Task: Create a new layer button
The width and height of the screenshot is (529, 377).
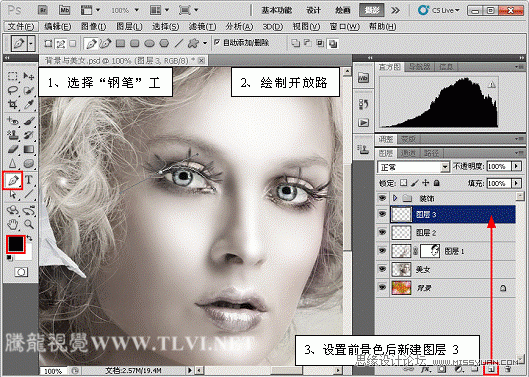Action: pyautogui.click(x=492, y=369)
